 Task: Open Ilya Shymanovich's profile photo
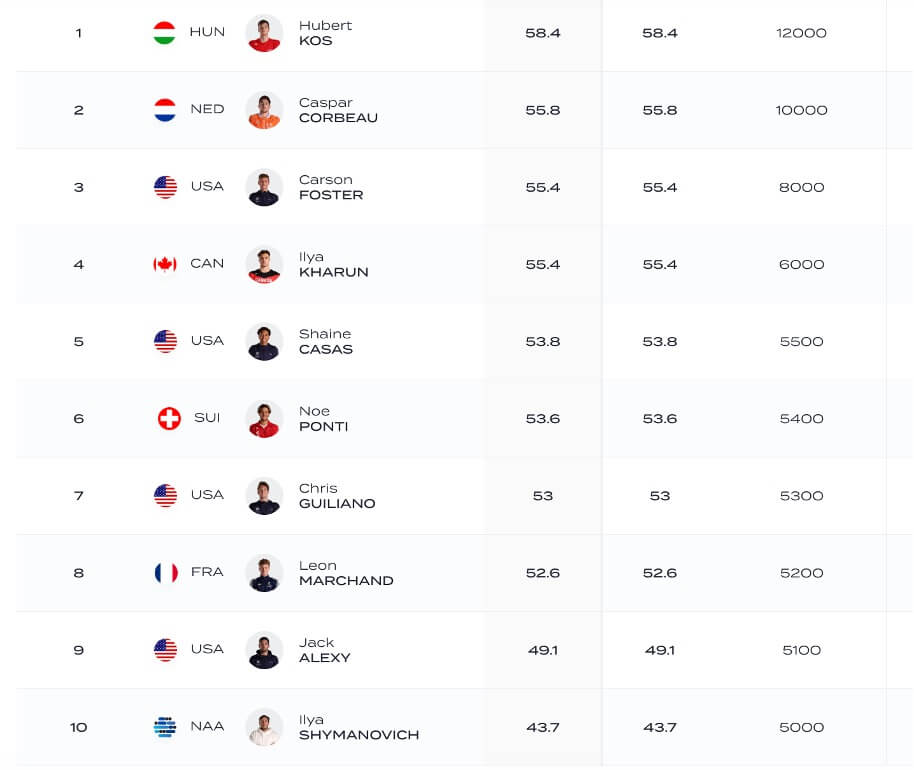[264, 727]
